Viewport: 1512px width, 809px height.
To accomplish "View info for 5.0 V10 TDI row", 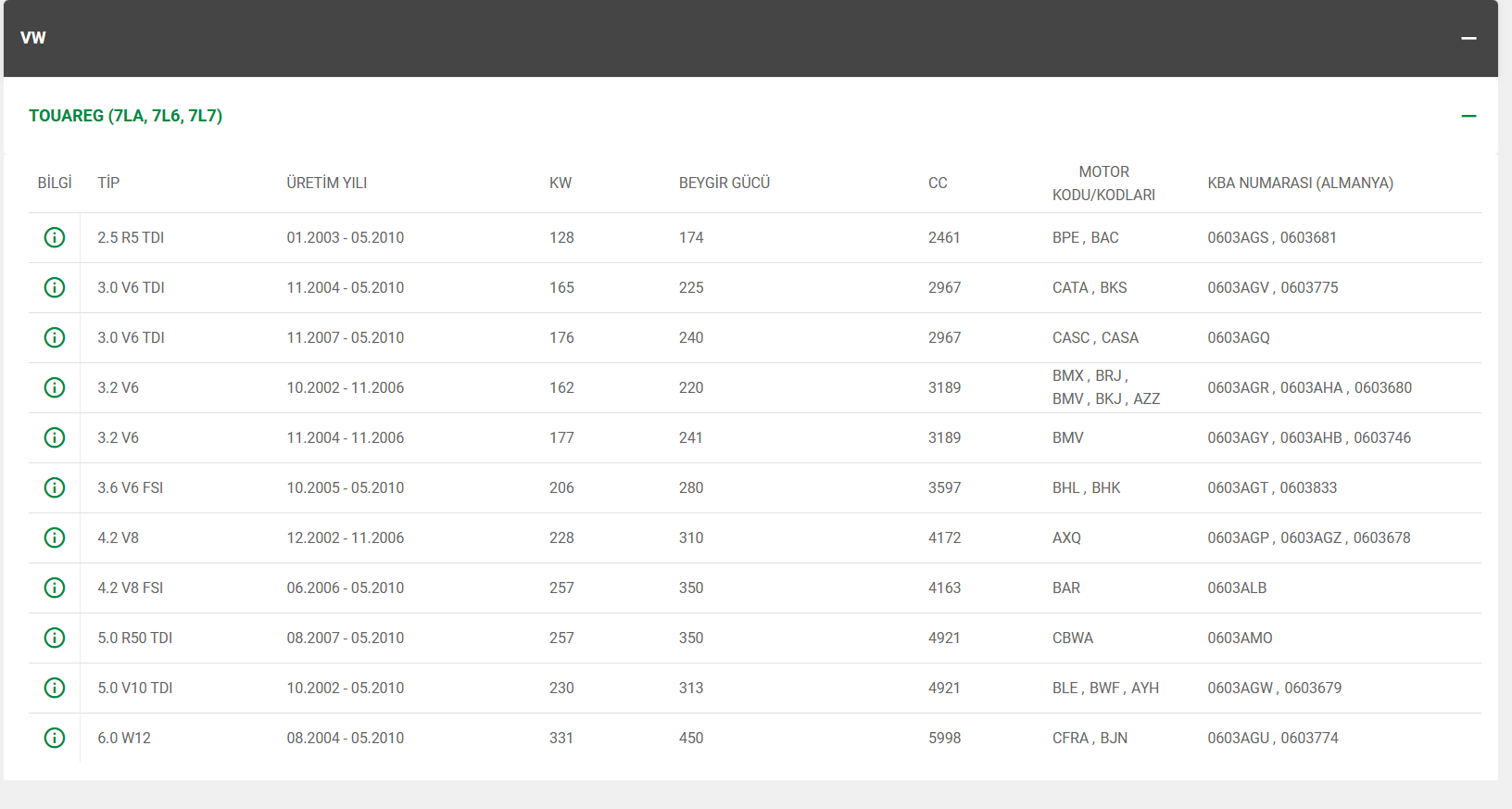I will pos(55,688).
